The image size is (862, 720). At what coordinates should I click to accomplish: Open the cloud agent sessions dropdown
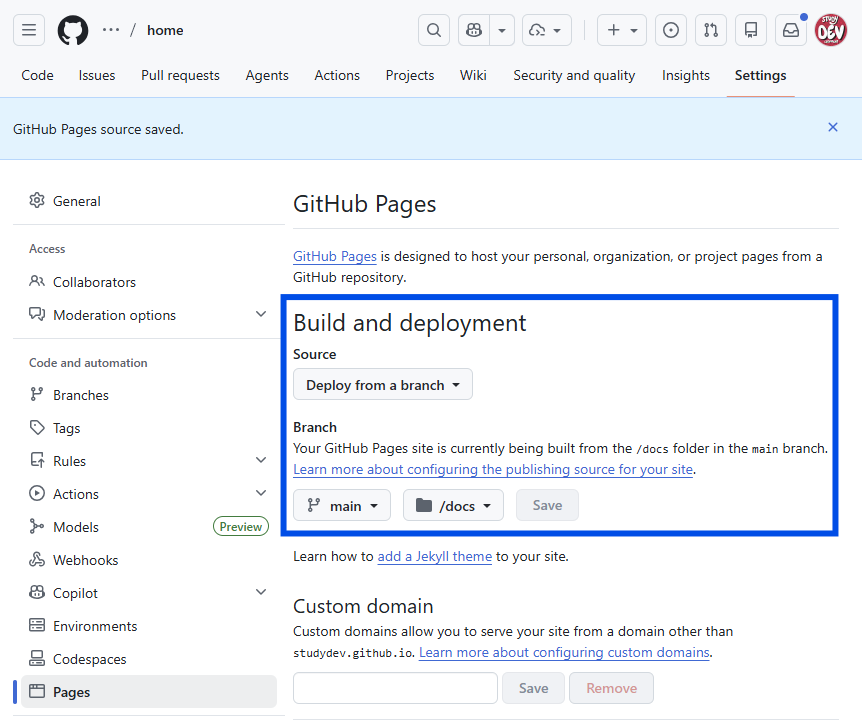[x=546, y=30]
